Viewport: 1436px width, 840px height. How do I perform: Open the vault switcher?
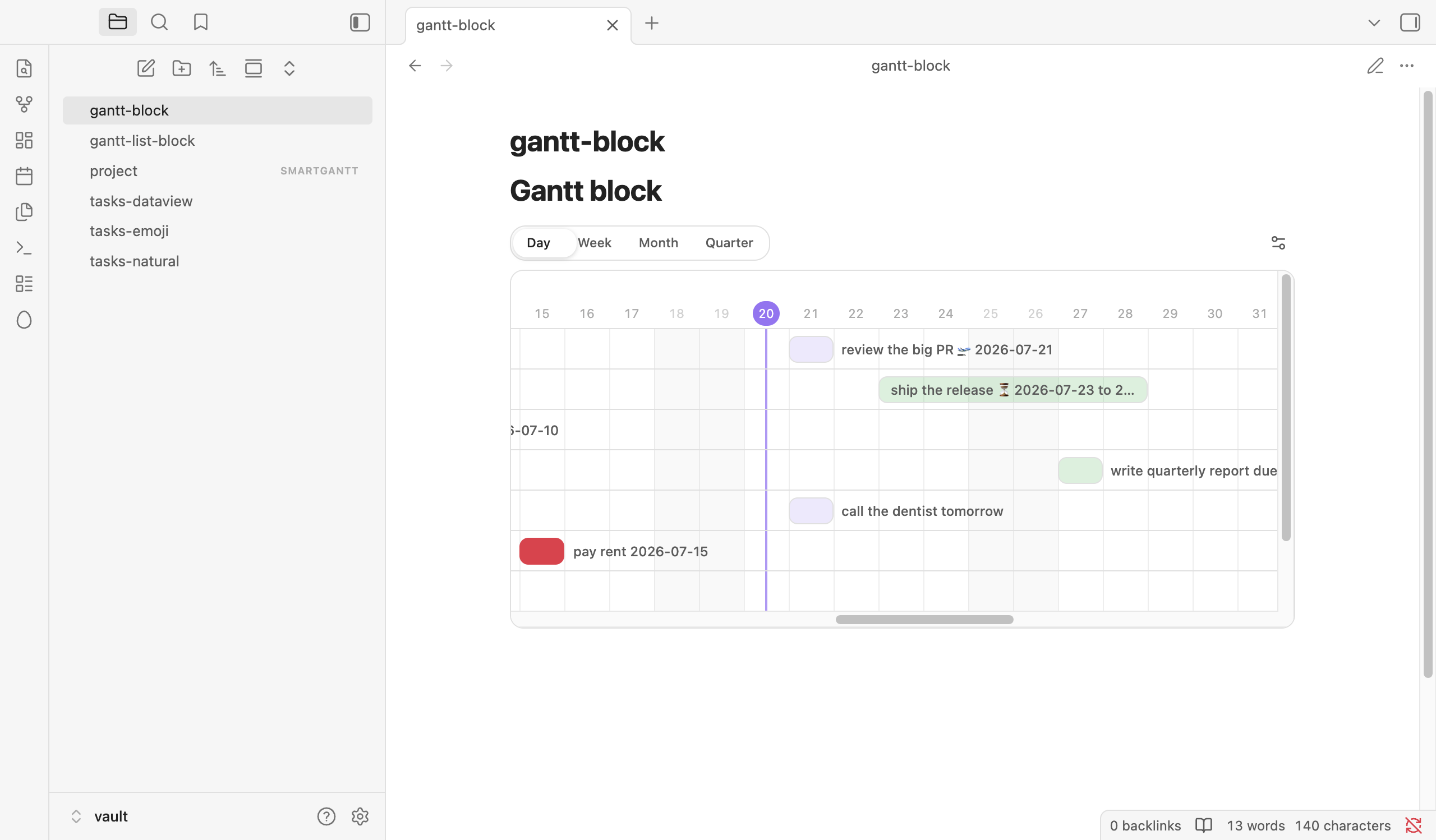coord(99,816)
